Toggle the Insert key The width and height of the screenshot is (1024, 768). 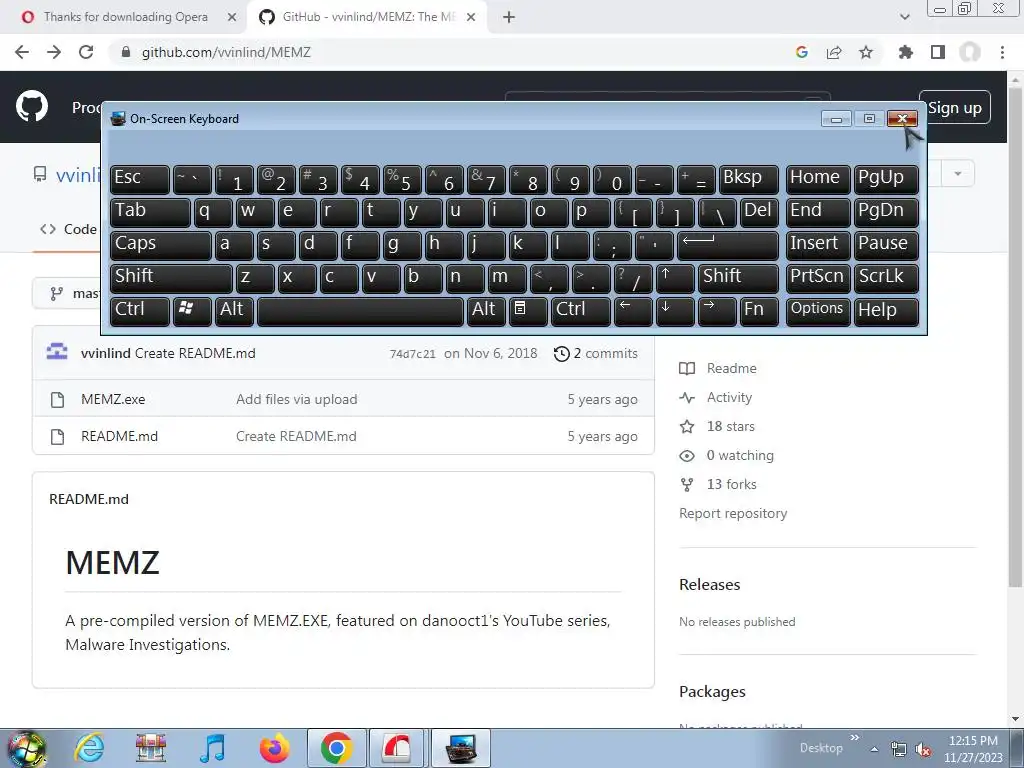point(818,245)
